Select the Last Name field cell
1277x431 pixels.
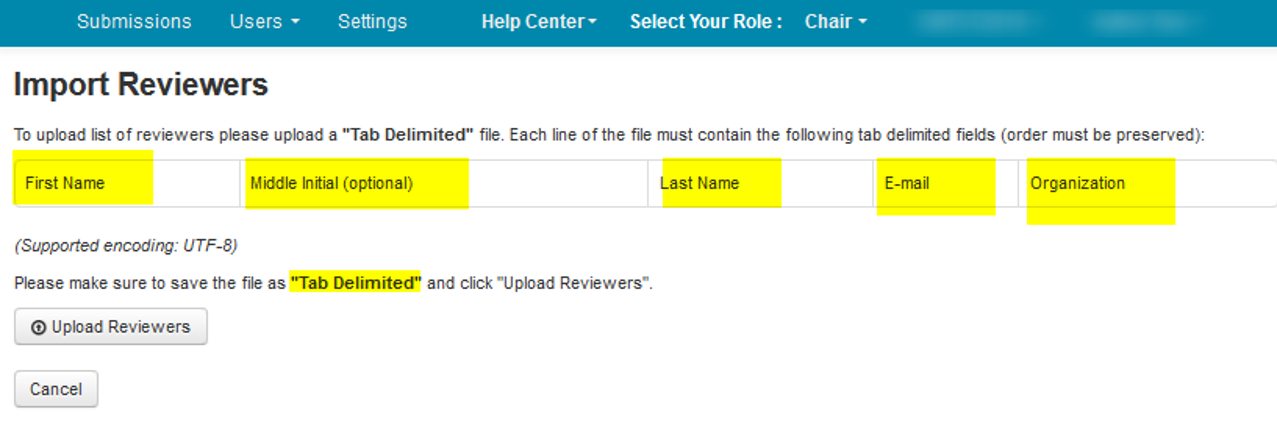[x=761, y=183]
